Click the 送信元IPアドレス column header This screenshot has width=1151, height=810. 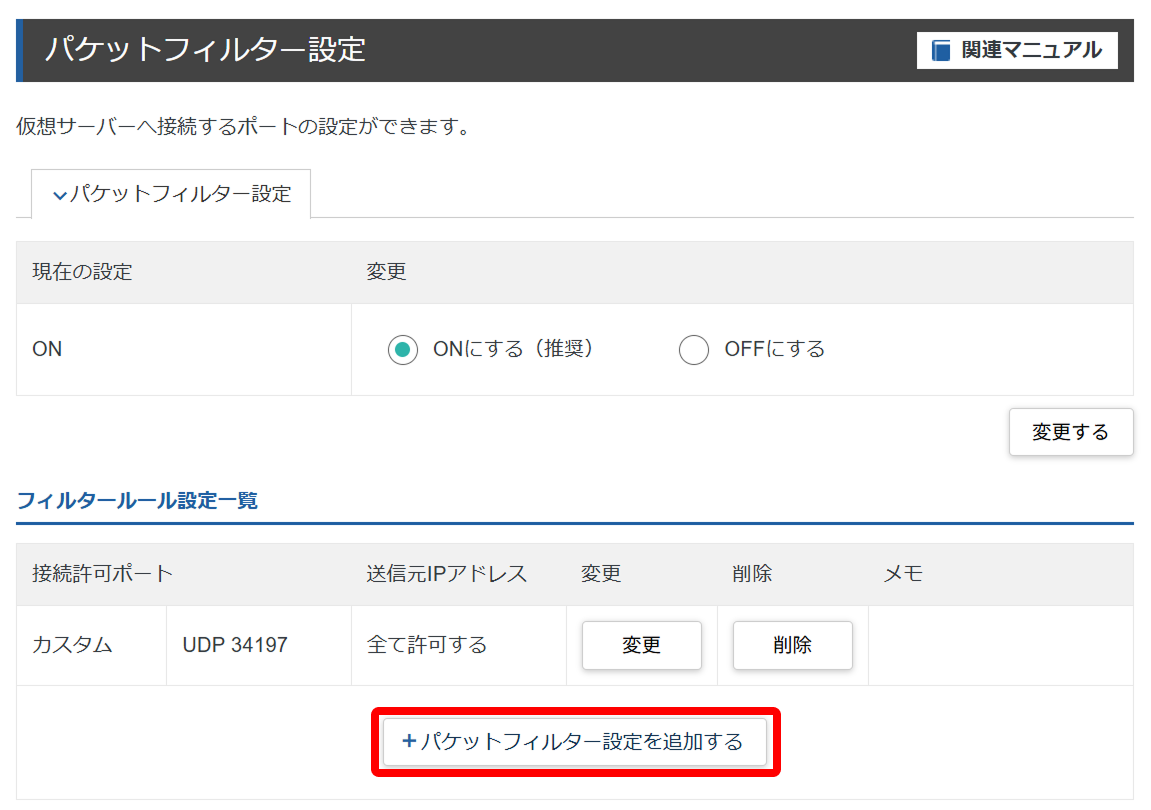pyautogui.click(x=446, y=574)
